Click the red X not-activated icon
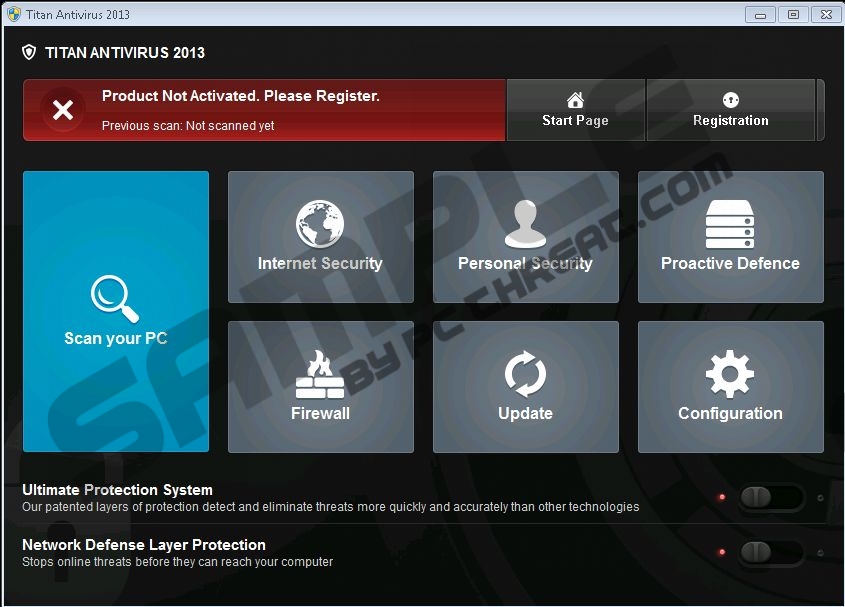 click(x=63, y=110)
